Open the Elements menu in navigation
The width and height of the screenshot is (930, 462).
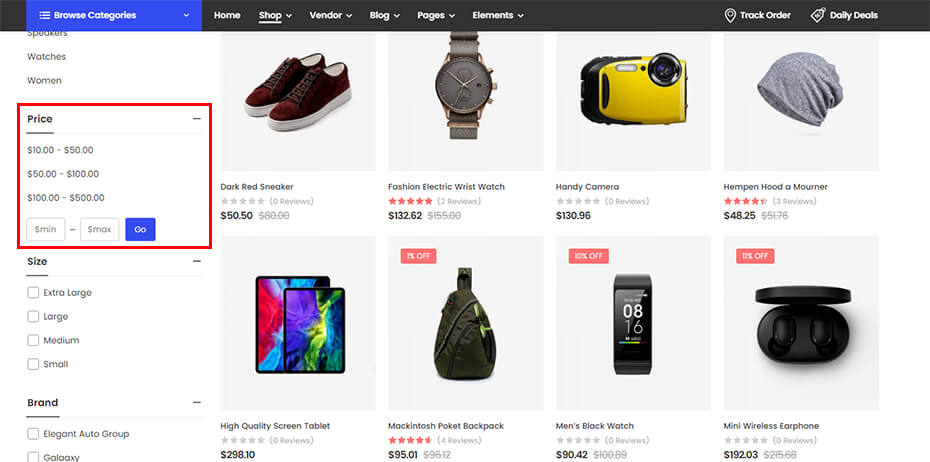point(497,15)
